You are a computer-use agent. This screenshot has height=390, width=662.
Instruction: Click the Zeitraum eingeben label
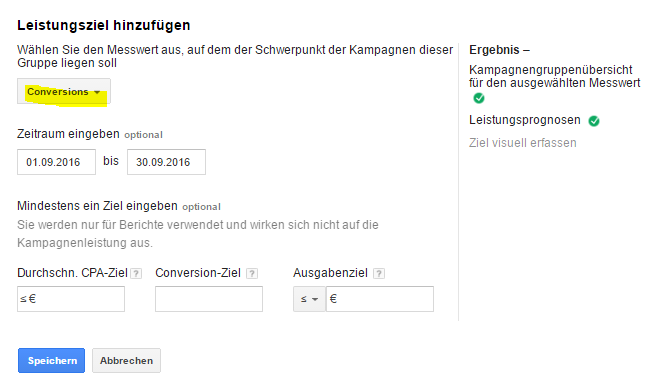coord(68,134)
